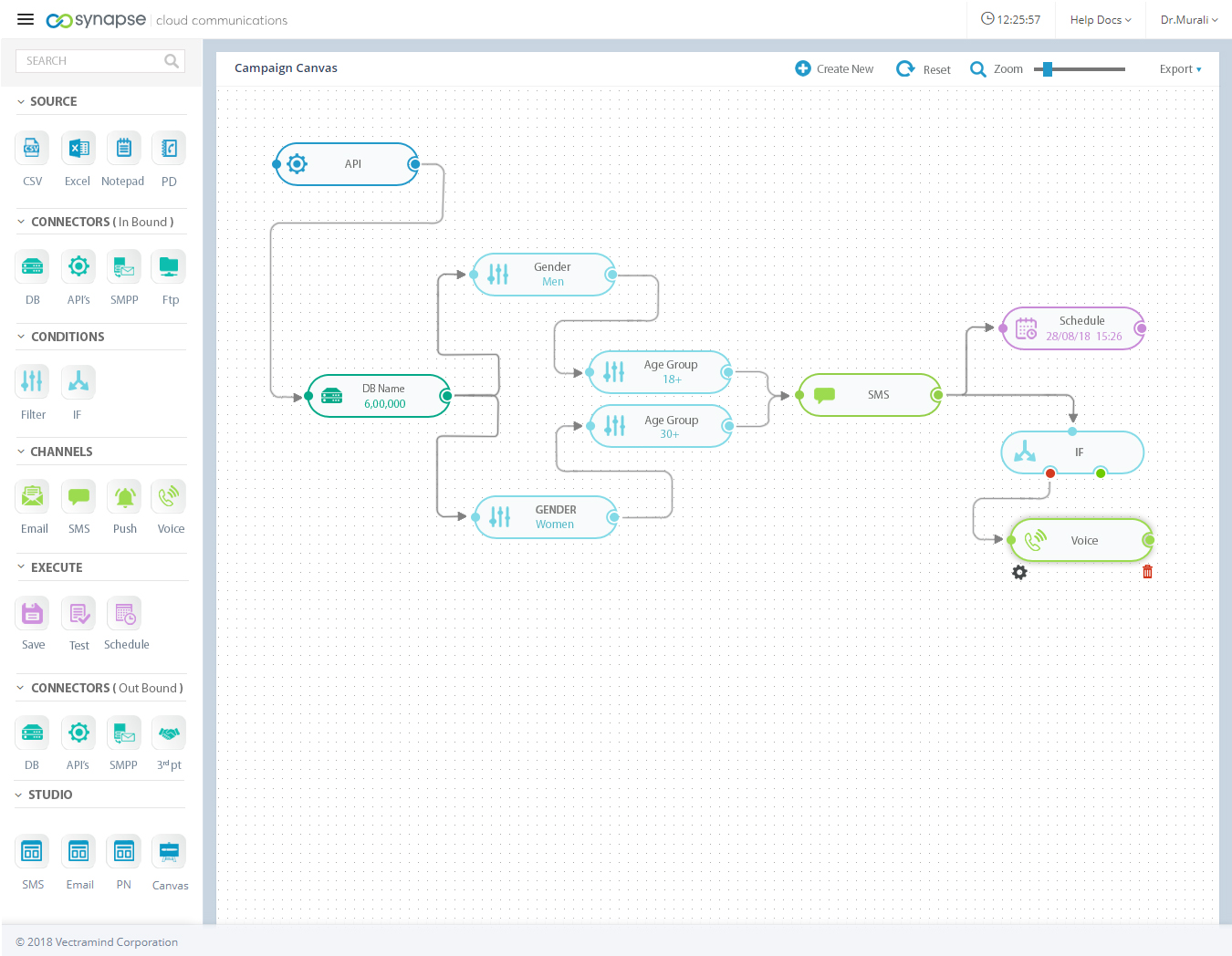Open the Dr.Murali user menu
This screenshot has width=1232, height=956.
1188,20
